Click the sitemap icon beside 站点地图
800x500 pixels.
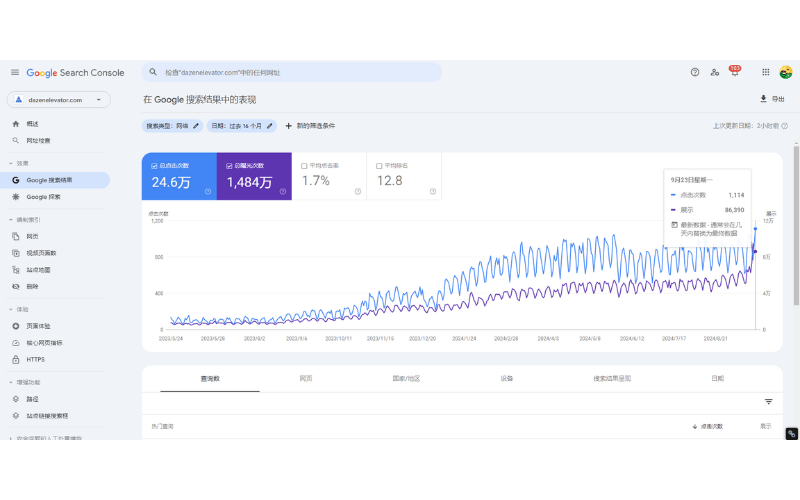click(15, 270)
